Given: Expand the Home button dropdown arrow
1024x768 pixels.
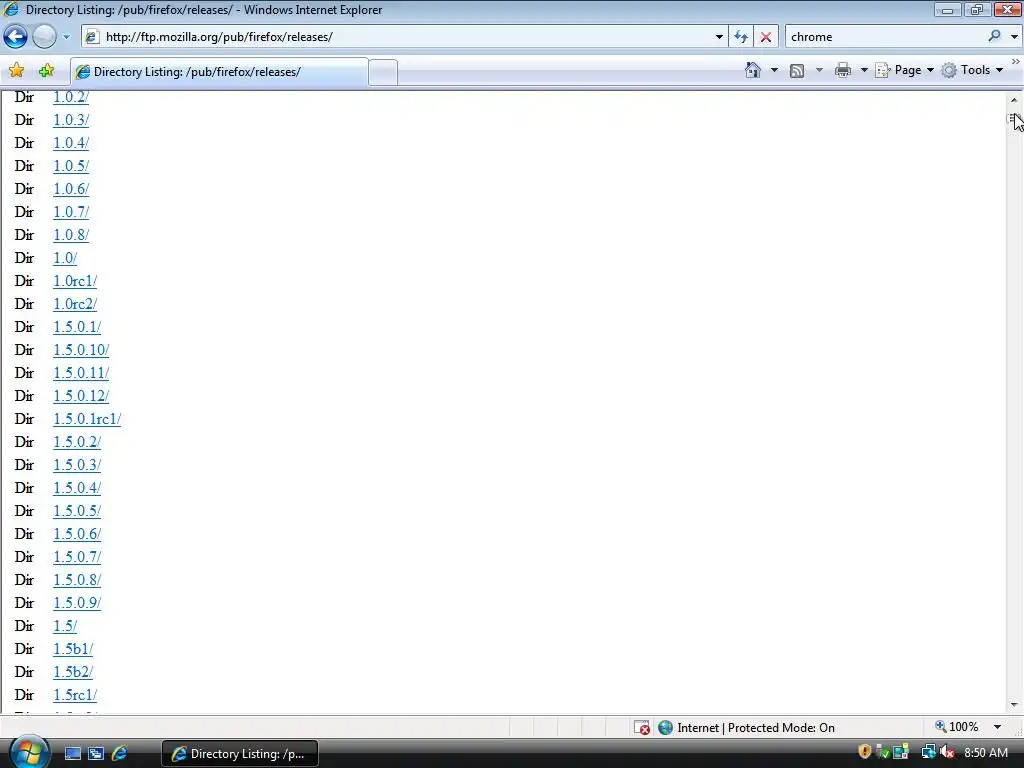Looking at the screenshot, I should click(774, 71).
